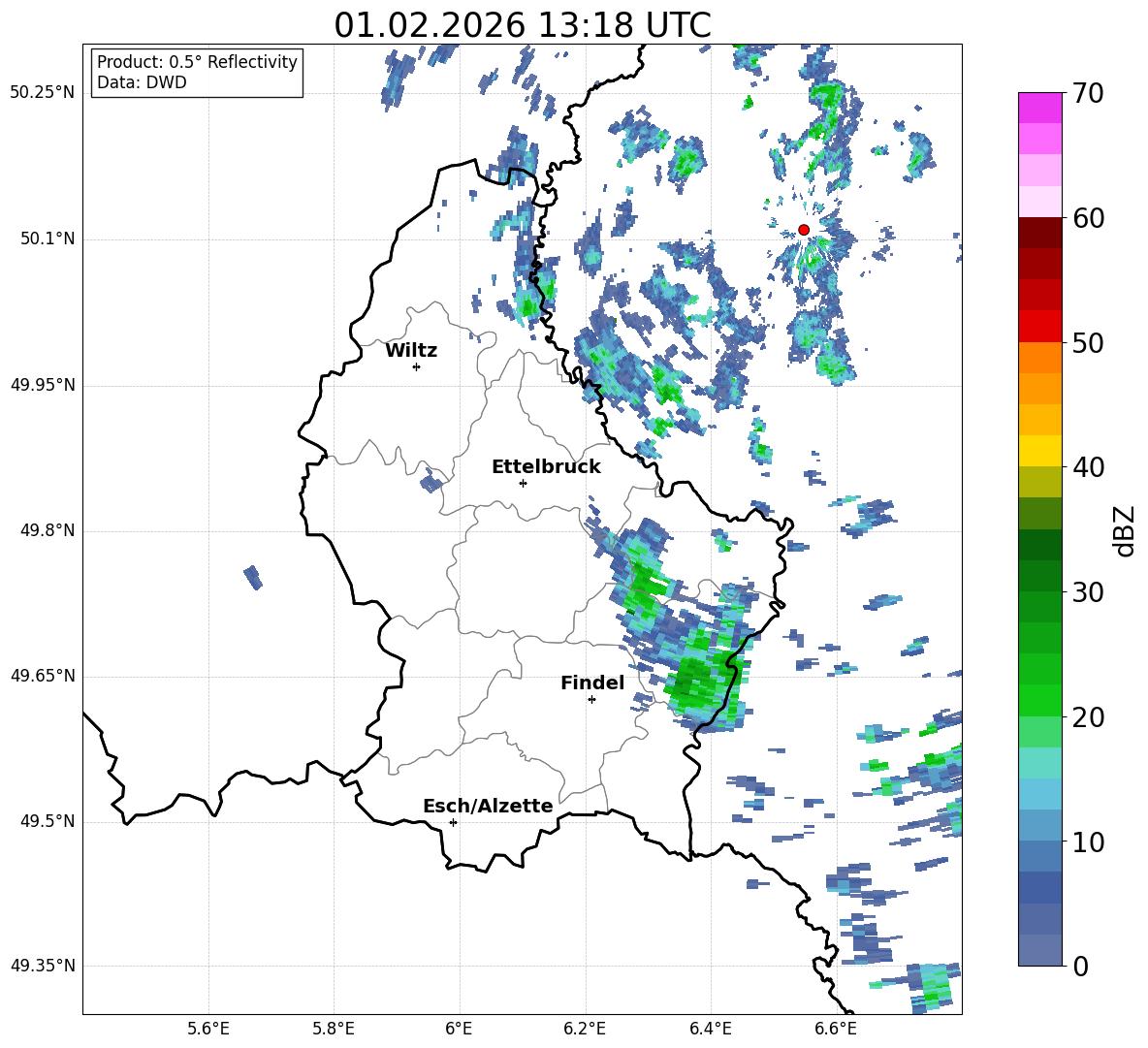The height and width of the screenshot is (1048, 1148).
Task: Click the 6.4°E longitude label
Action: tap(710, 1029)
